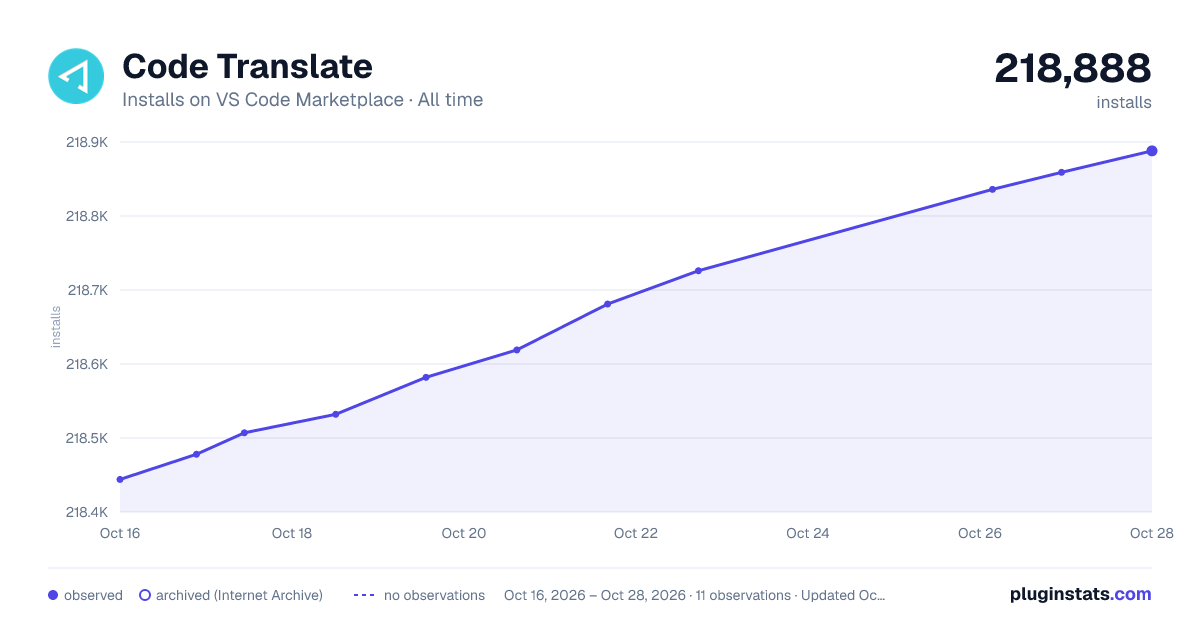
Task: Click the 218.5K y-axis label
Action: (x=86, y=438)
